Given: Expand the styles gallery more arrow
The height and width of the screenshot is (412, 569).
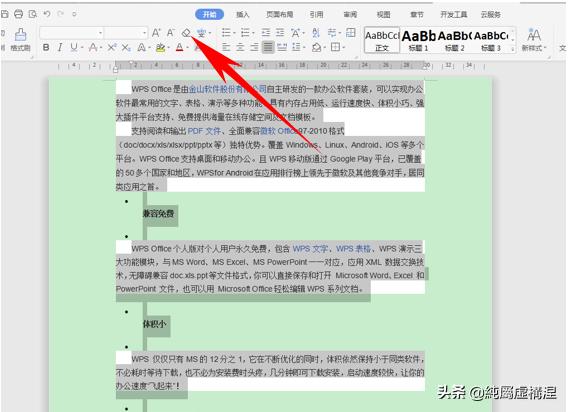Looking at the screenshot, I should (513, 48).
